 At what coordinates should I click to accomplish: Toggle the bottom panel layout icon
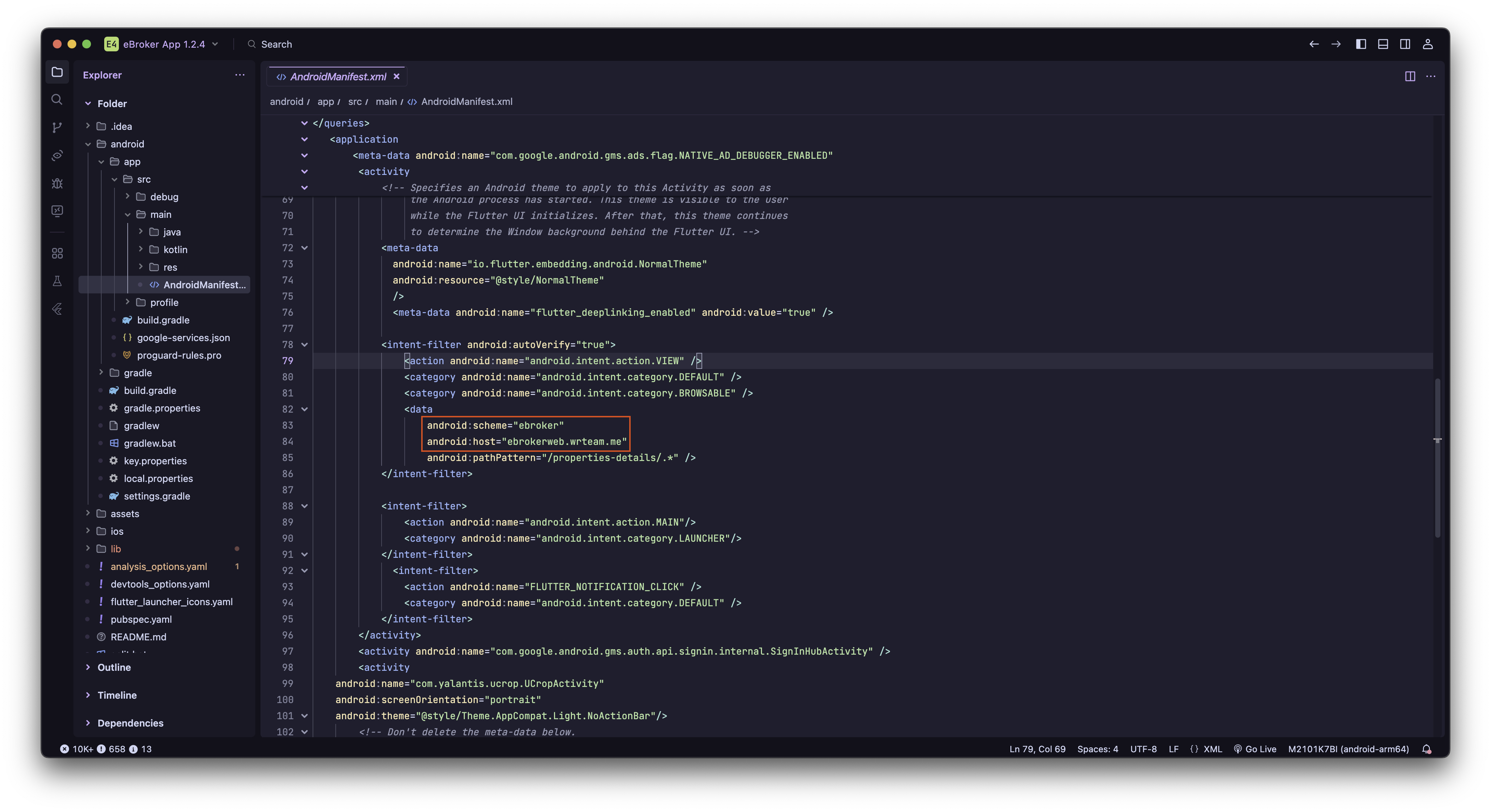click(x=1383, y=44)
